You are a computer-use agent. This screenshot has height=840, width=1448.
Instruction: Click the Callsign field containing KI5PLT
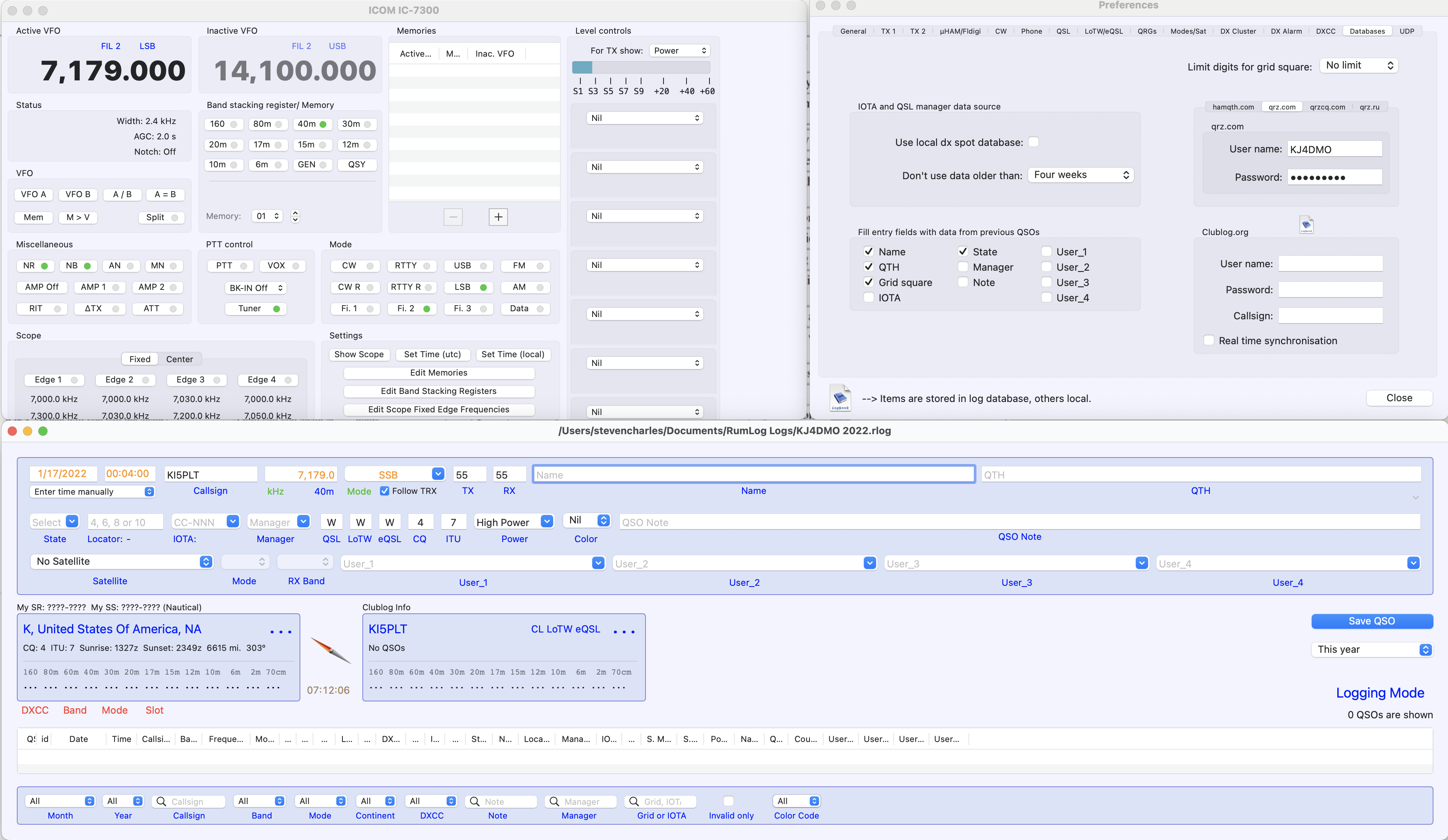(211, 474)
